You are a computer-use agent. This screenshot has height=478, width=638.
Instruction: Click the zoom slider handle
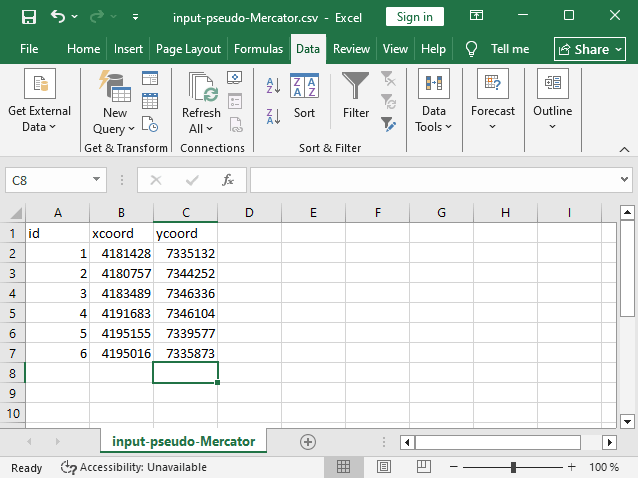tap(513, 467)
